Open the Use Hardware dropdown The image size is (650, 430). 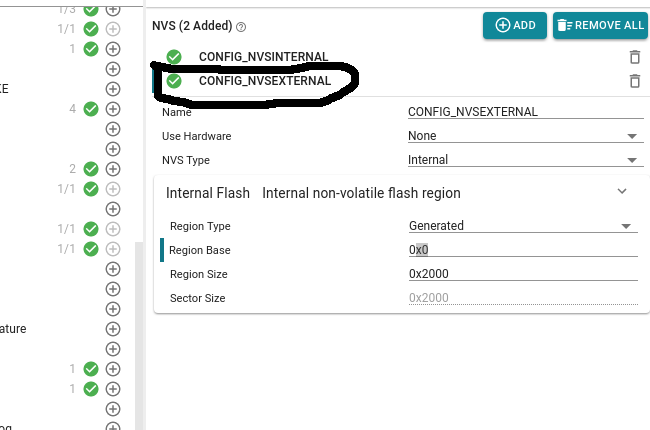click(522, 136)
